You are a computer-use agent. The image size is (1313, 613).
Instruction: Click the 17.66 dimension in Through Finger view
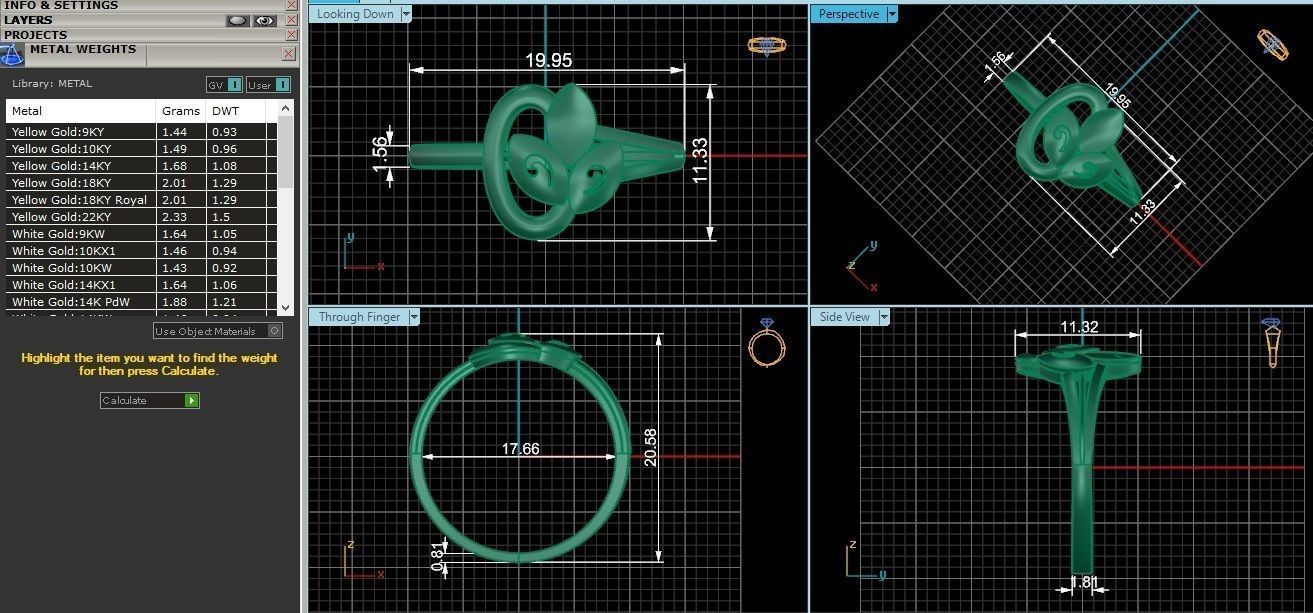(520, 449)
